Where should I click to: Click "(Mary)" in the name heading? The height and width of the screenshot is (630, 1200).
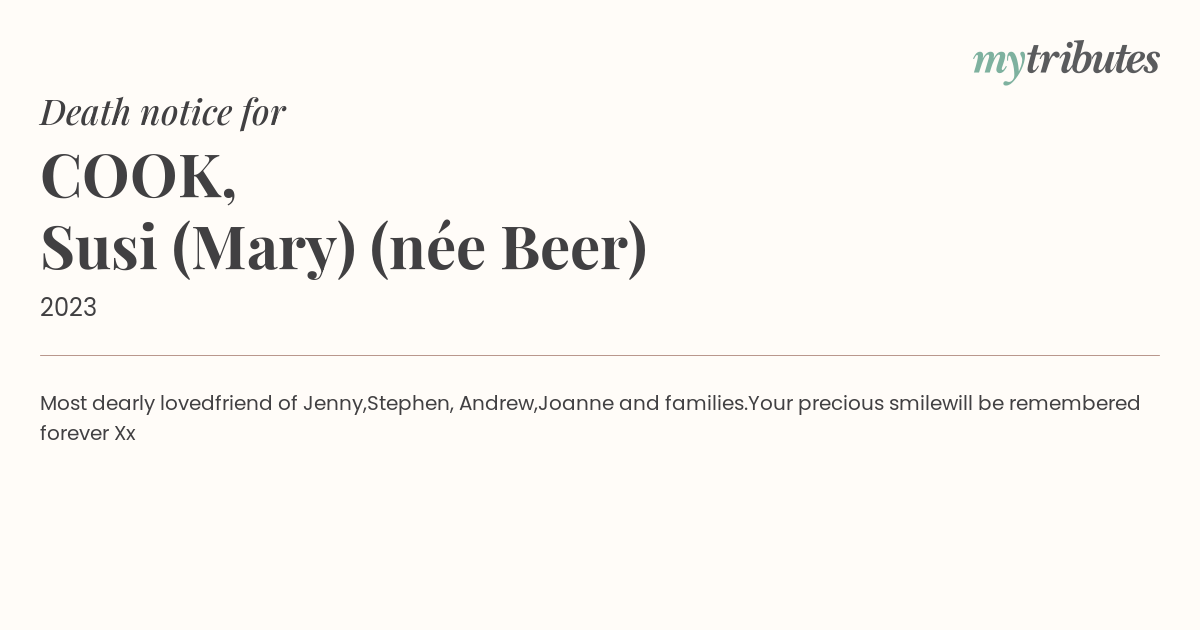[x=264, y=248]
